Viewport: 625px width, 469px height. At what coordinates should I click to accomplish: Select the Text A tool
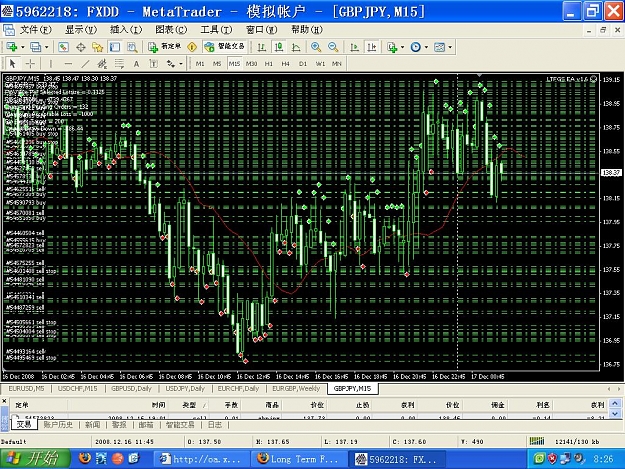pos(136,63)
